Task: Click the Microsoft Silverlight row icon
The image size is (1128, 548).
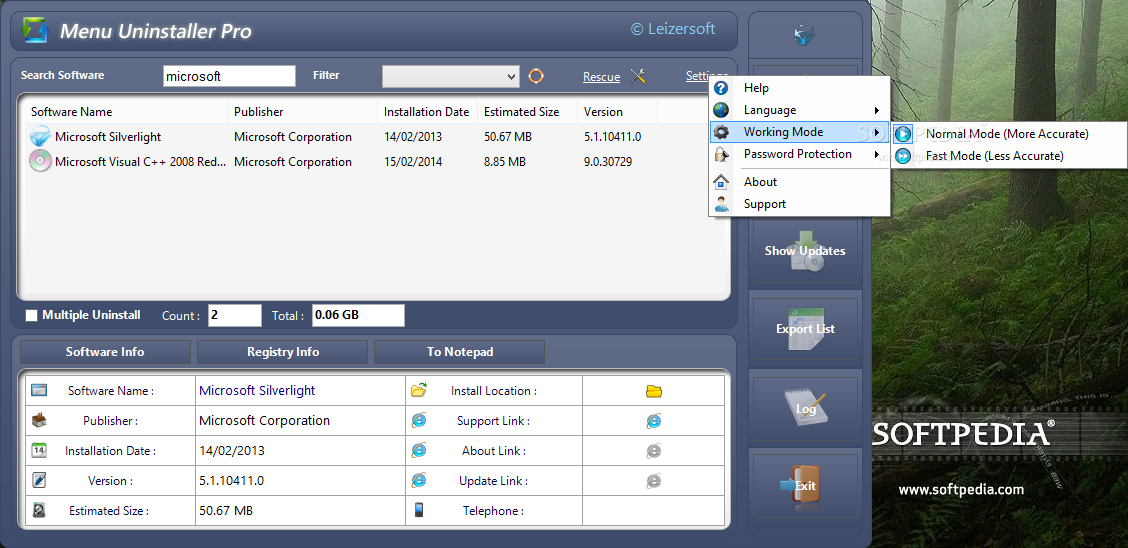Action: click(40, 137)
